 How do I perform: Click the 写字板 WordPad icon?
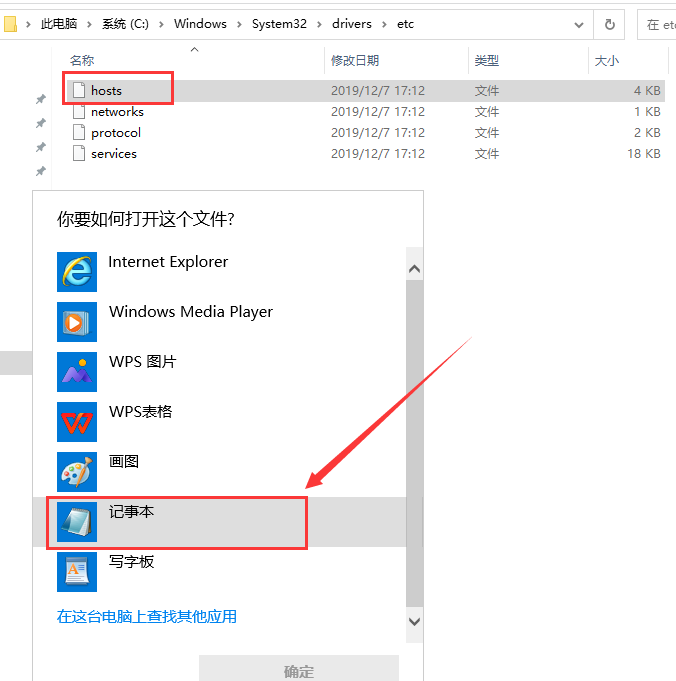pyautogui.click(x=77, y=572)
